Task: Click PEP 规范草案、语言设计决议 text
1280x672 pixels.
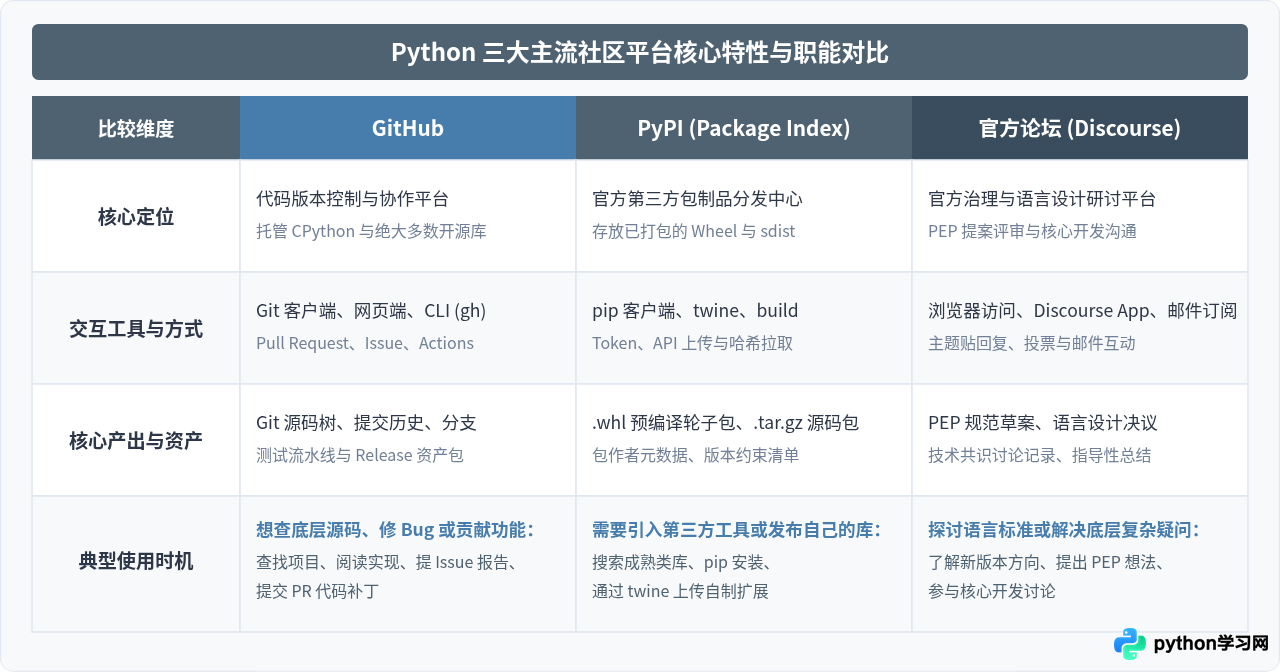Action: click(x=1043, y=423)
